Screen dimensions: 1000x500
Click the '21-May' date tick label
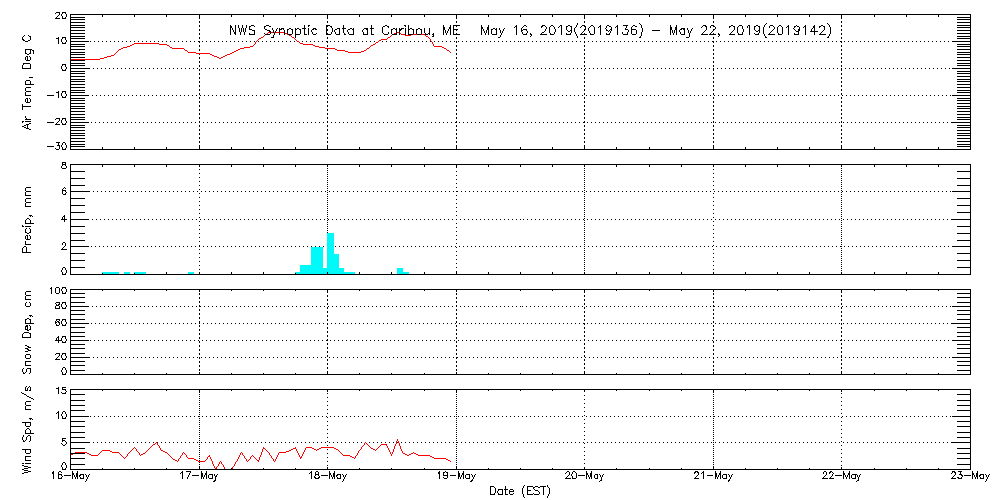point(713,476)
